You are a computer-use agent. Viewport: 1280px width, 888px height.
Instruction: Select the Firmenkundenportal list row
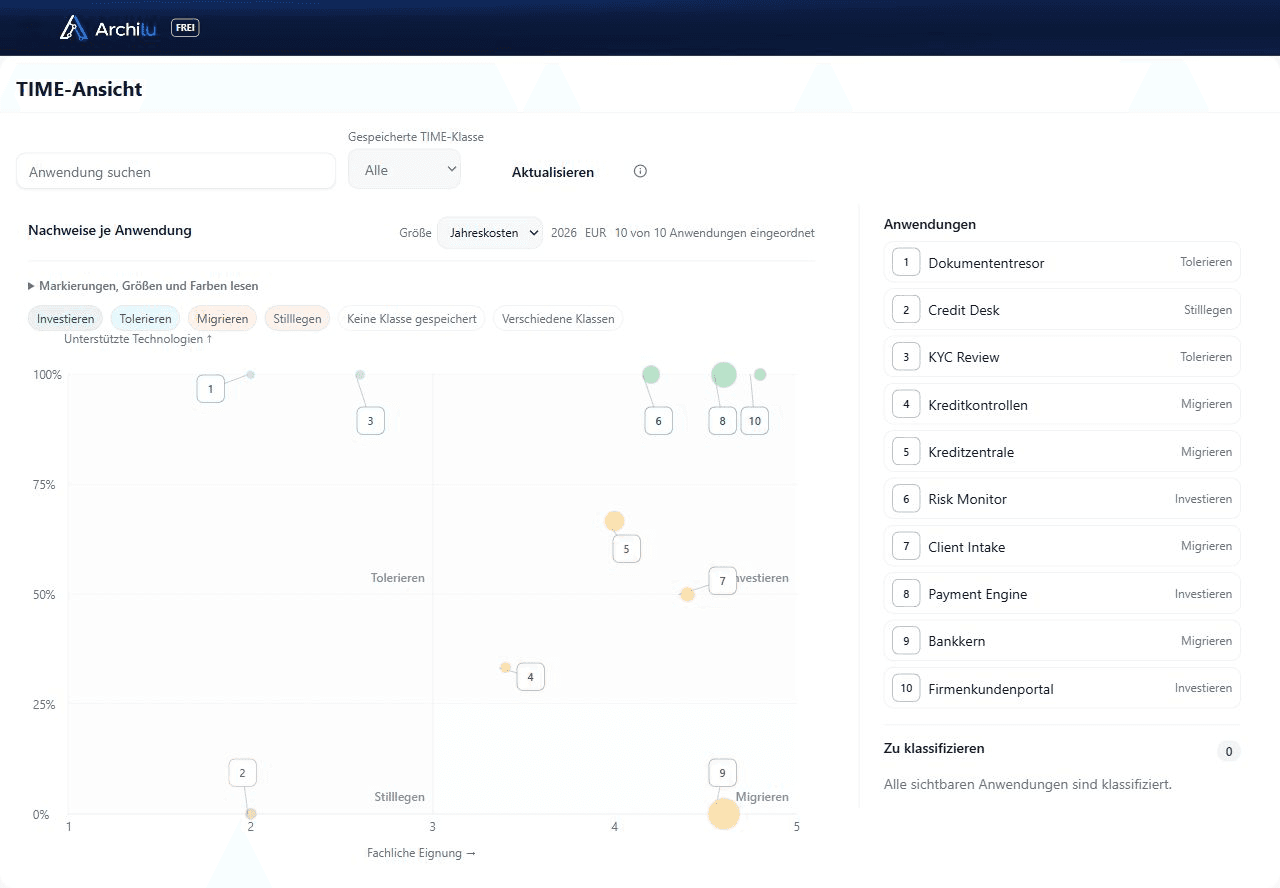(1062, 689)
